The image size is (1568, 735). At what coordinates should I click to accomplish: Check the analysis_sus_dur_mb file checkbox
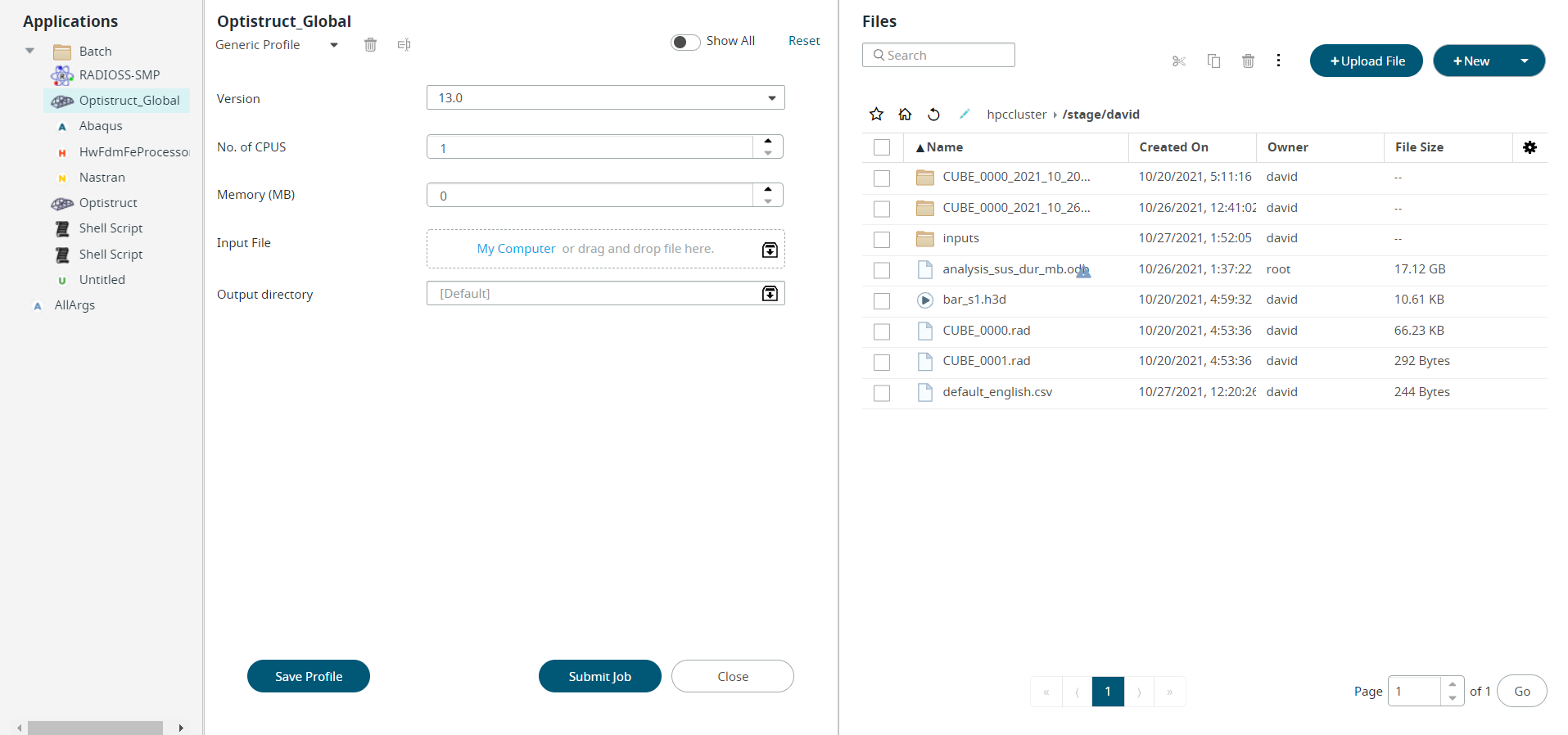[x=882, y=270]
